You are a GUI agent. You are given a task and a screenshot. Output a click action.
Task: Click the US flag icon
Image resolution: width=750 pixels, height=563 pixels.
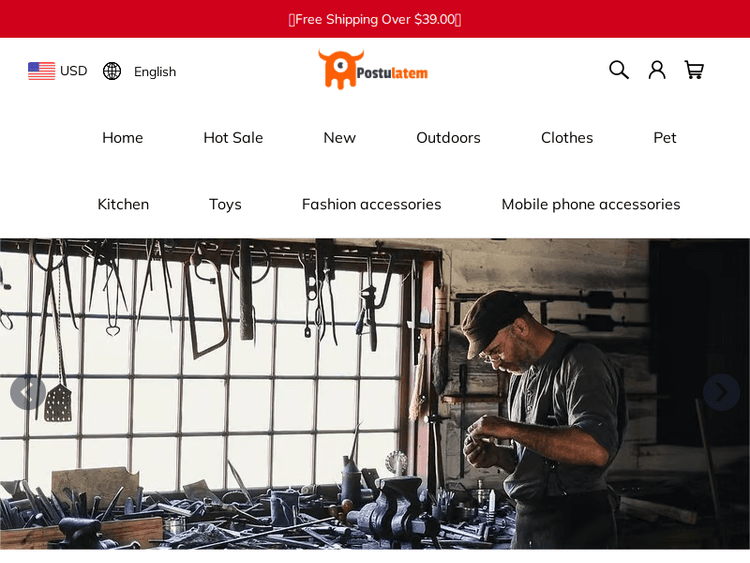point(42,71)
